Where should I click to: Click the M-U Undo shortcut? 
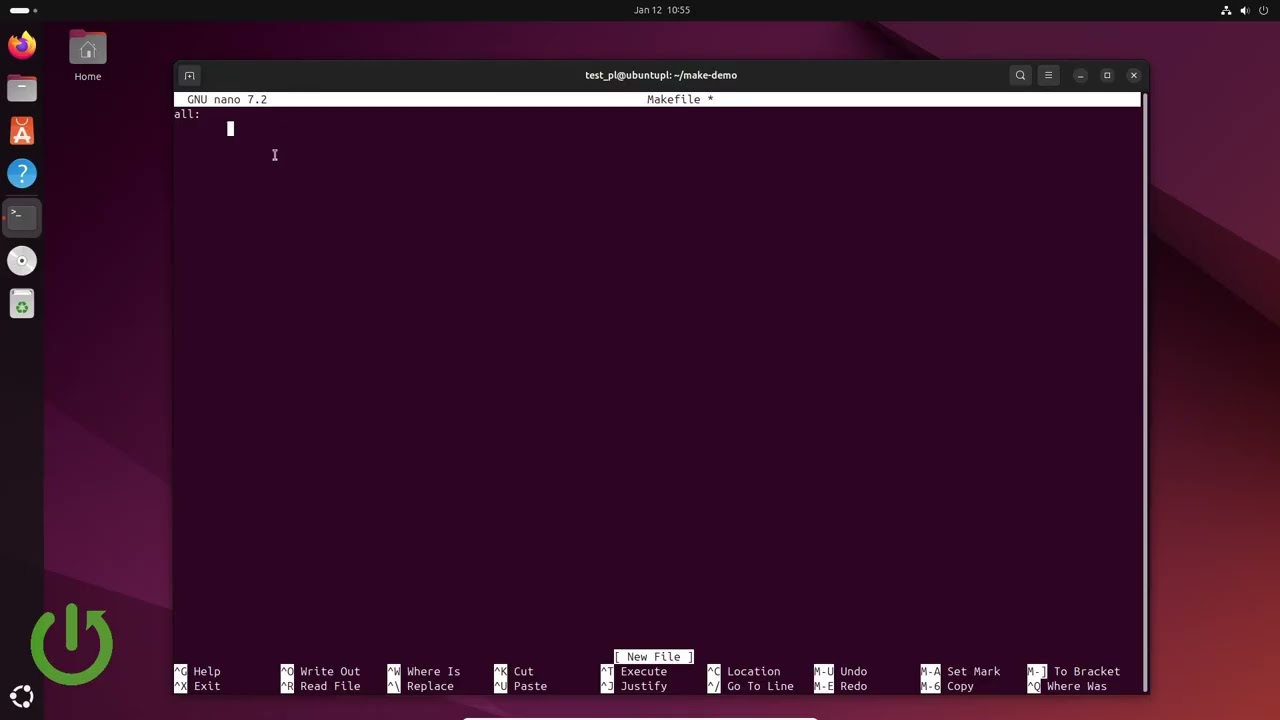(840, 672)
